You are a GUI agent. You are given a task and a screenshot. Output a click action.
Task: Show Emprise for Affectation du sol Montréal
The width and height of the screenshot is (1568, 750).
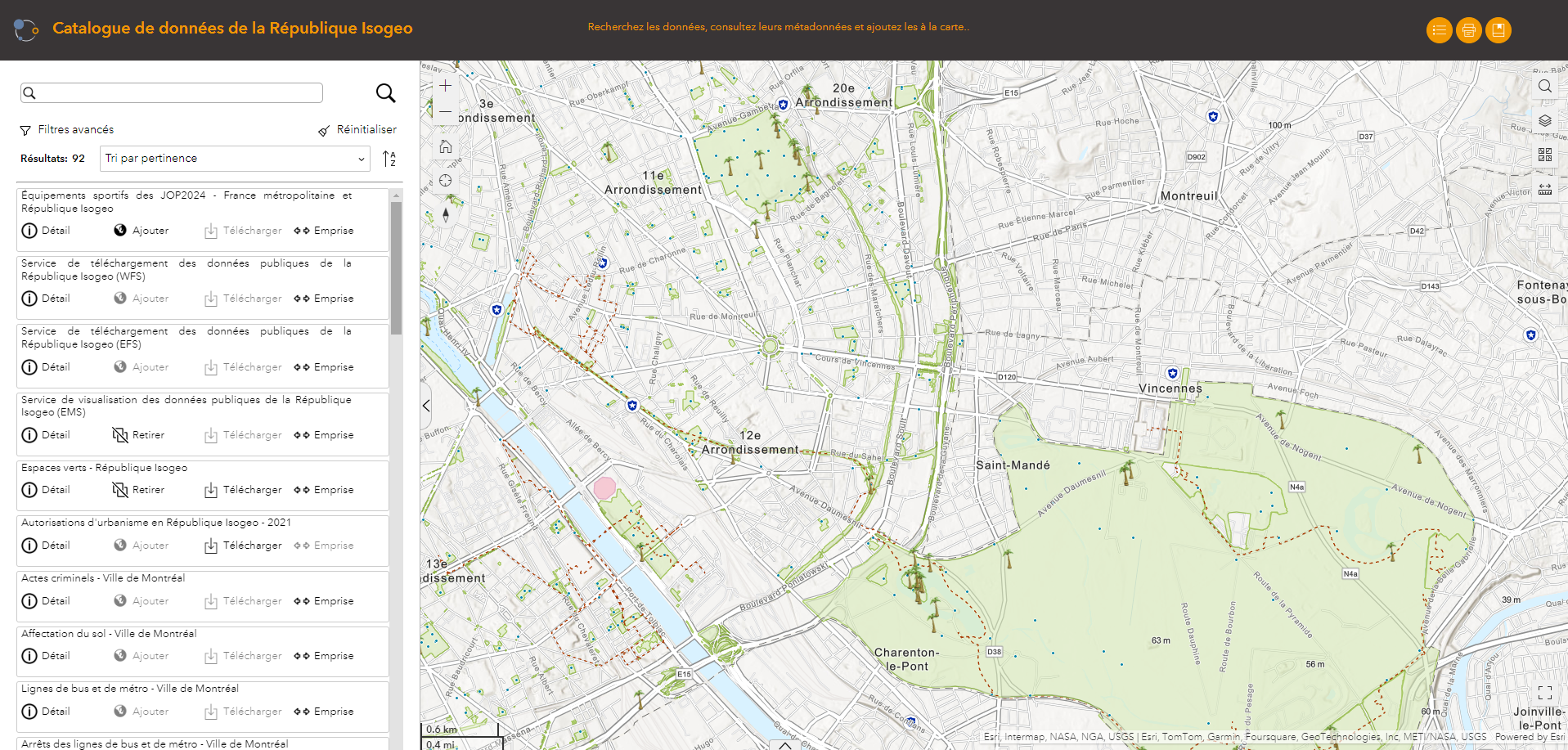click(x=324, y=656)
